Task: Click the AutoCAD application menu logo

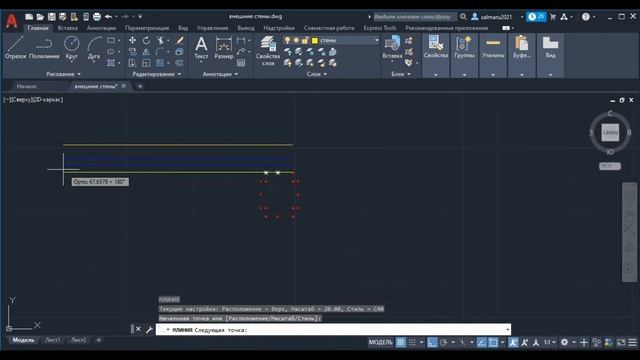Action: 12,21
